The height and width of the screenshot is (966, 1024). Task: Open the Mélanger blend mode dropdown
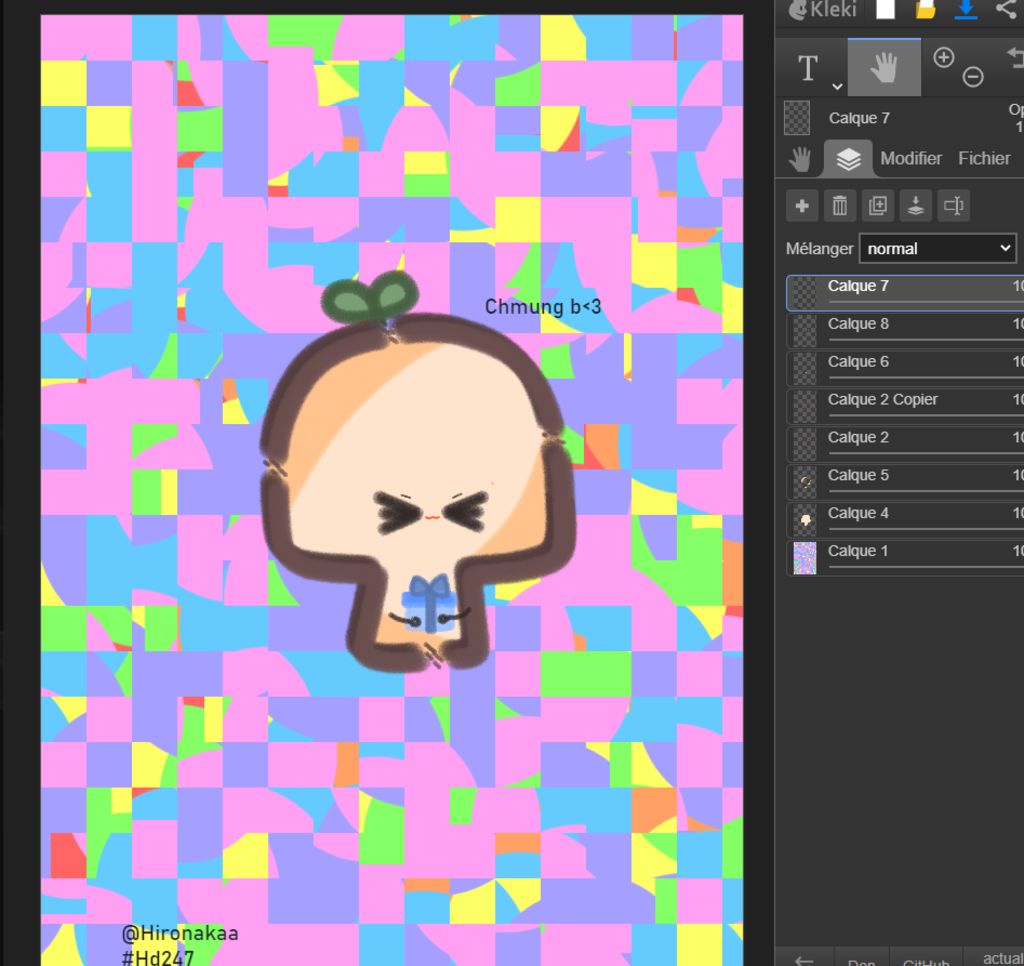click(x=937, y=248)
